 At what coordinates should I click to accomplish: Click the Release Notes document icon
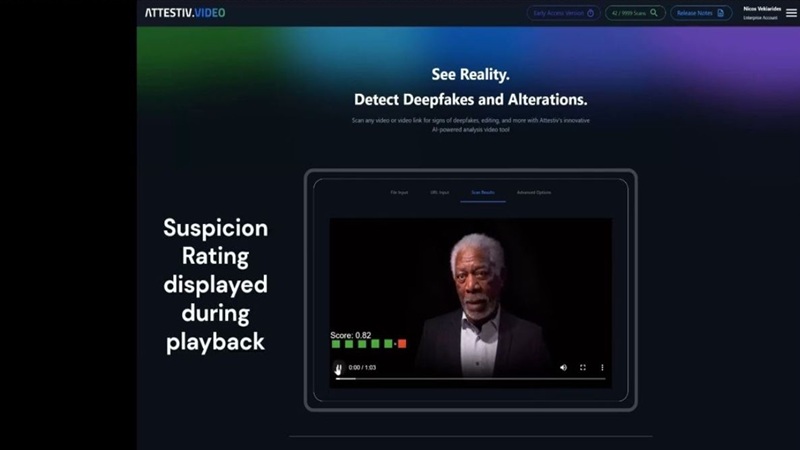pyautogui.click(x=720, y=13)
